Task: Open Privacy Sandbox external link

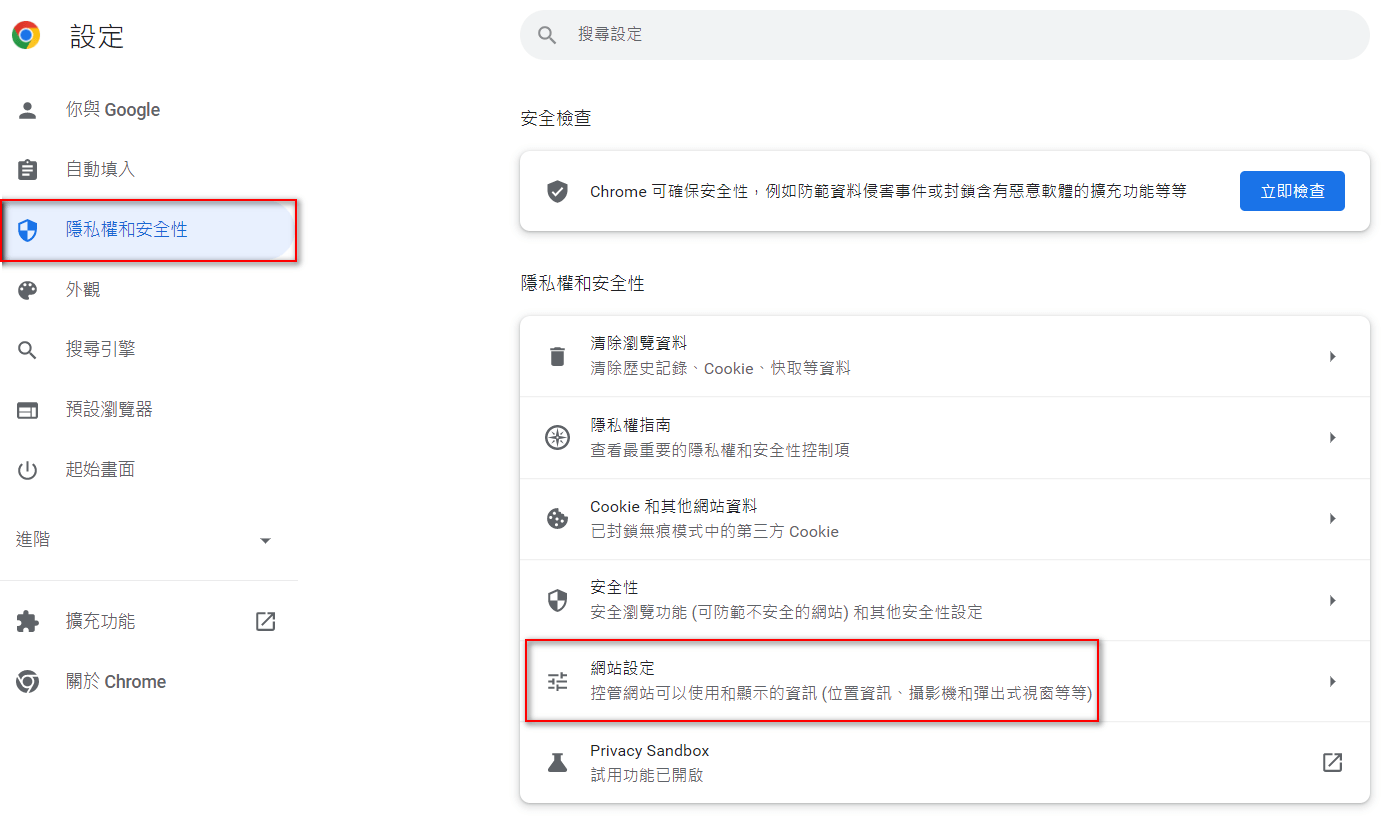Action: pos(1332,762)
